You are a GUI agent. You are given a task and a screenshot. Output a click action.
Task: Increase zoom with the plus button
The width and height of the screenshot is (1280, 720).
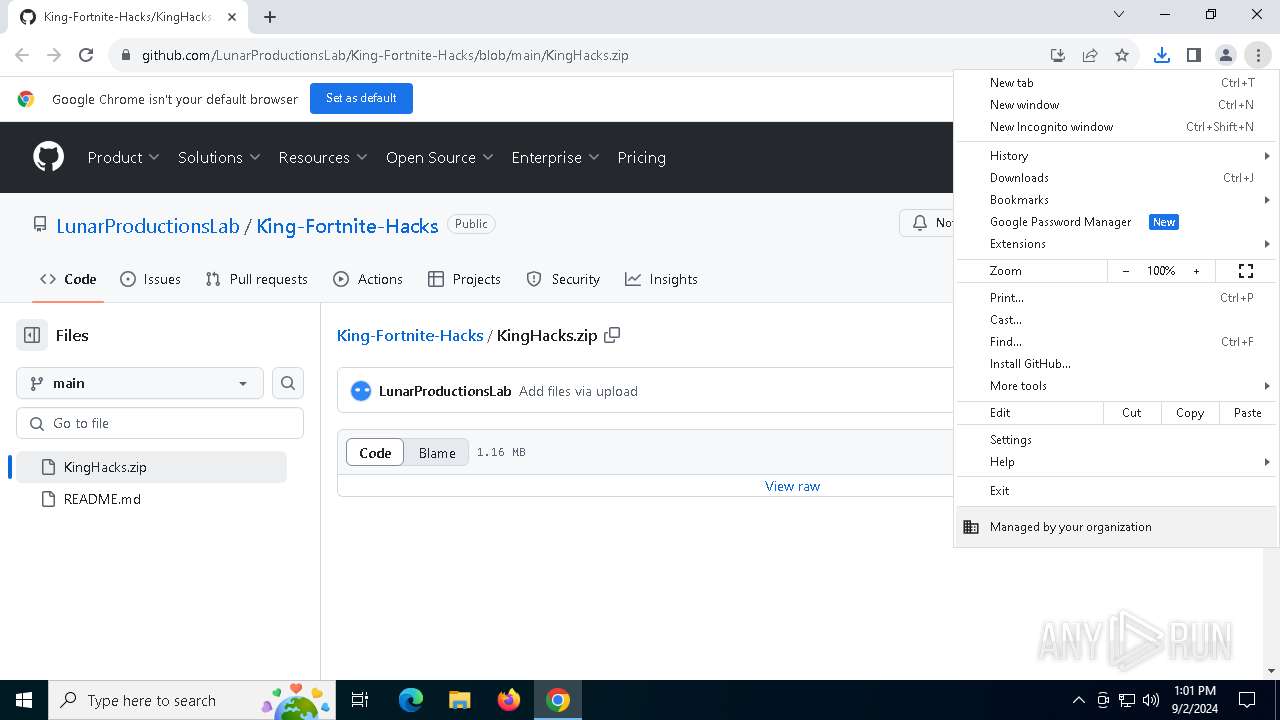(1196, 271)
